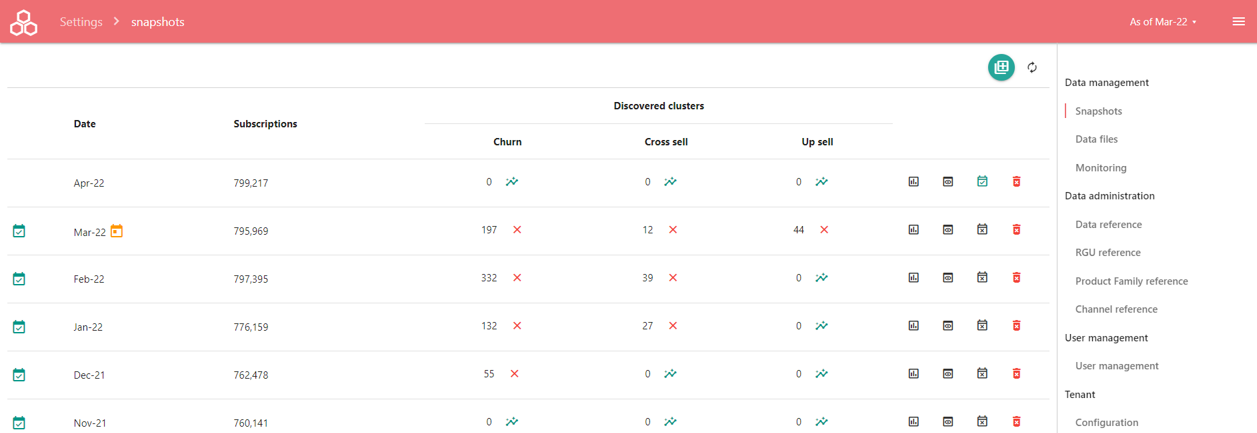Image resolution: width=1257 pixels, height=433 pixels.
Task: Open the chart icon in Dec-21 row
Action: pos(913,374)
